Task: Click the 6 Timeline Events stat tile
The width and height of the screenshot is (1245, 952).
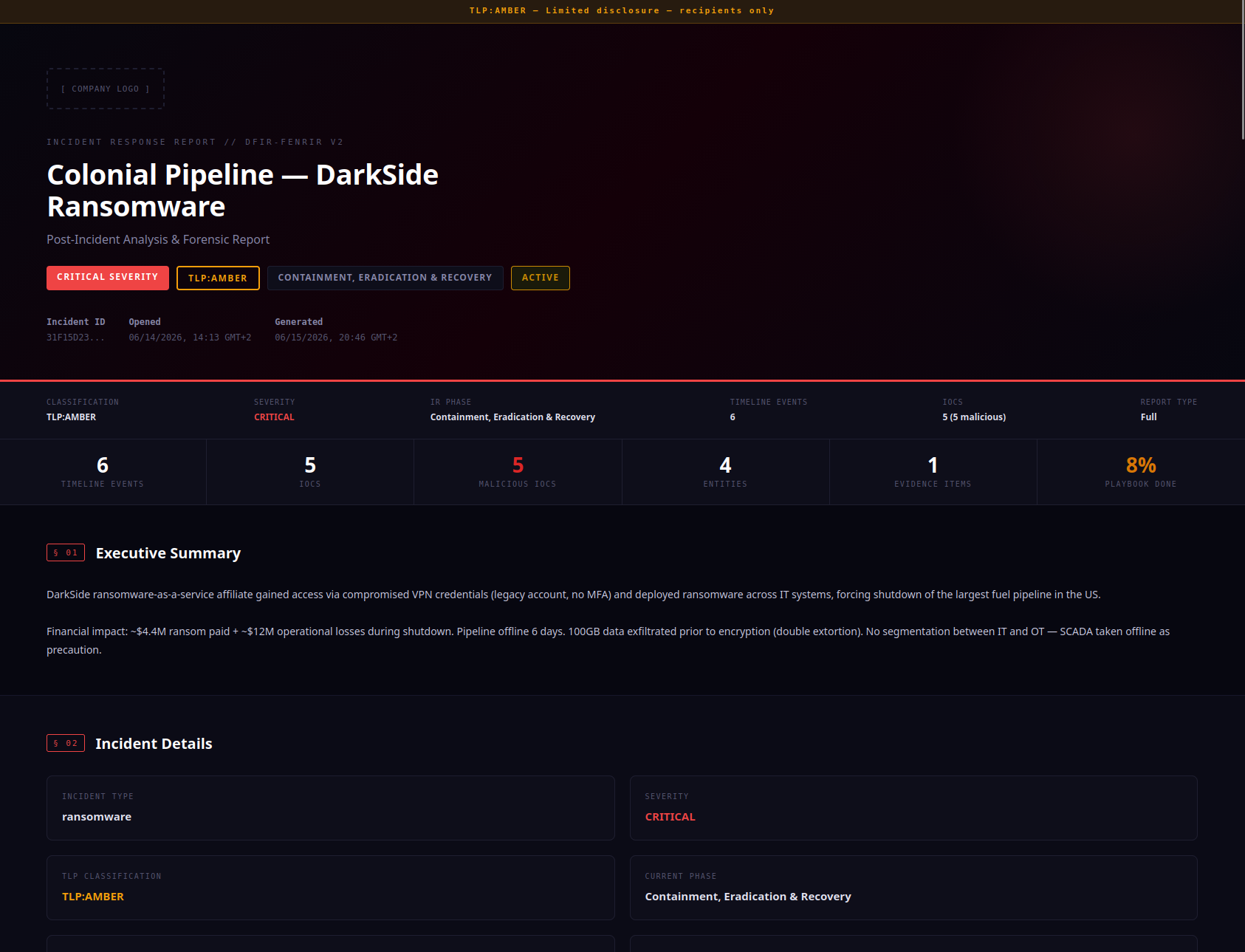Action: (103, 472)
